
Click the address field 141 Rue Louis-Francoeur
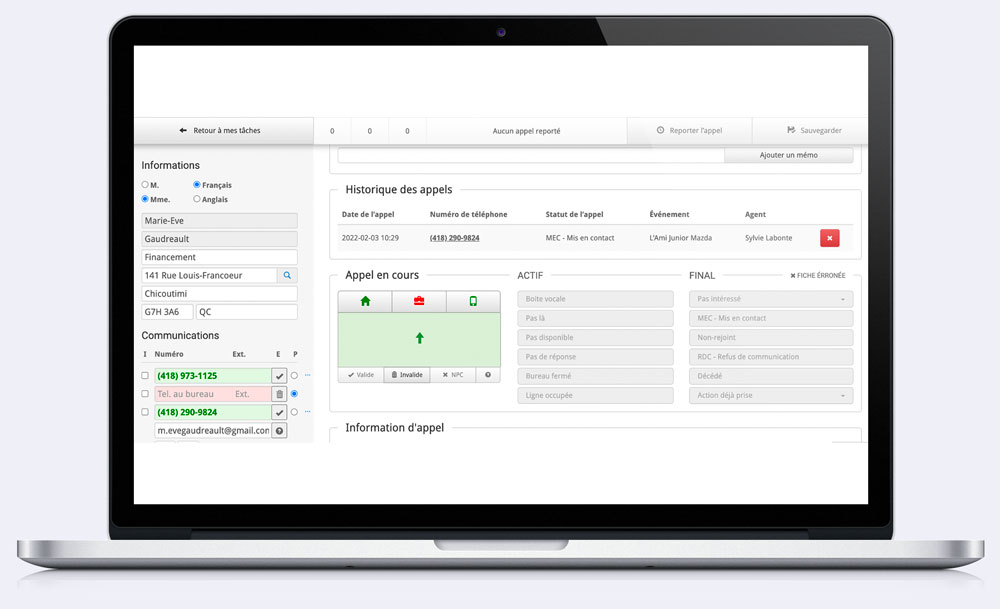[x=209, y=275]
